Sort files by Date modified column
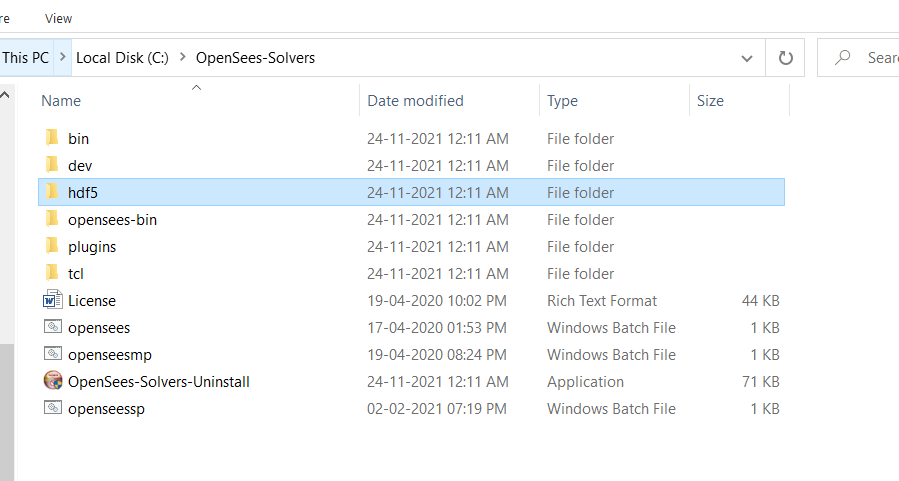The height and width of the screenshot is (481, 899). tap(415, 101)
